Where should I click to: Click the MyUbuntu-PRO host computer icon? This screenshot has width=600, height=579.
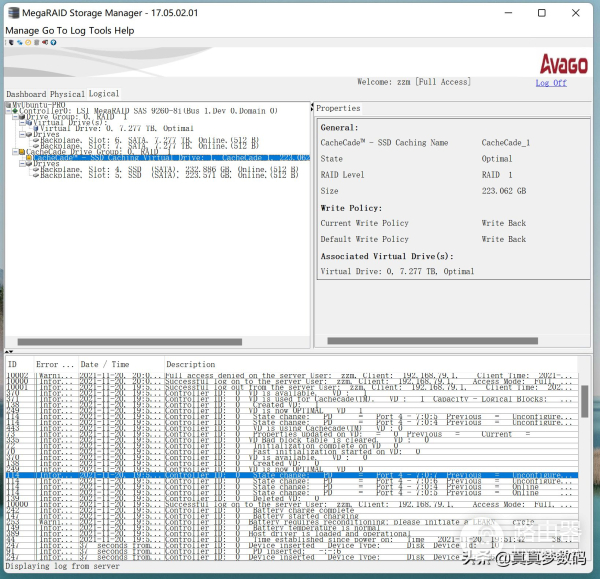[9, 105]
